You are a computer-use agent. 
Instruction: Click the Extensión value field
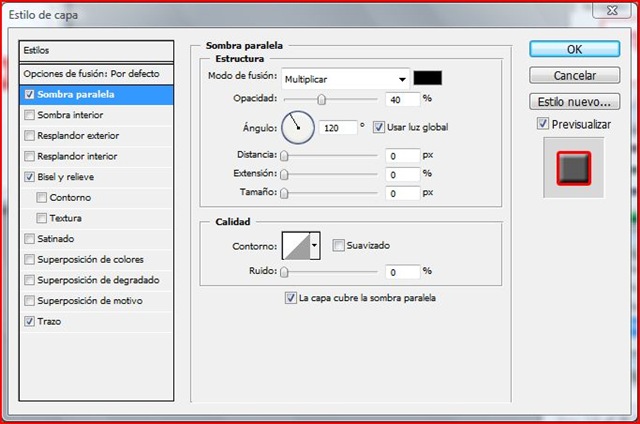pos(402,175)
